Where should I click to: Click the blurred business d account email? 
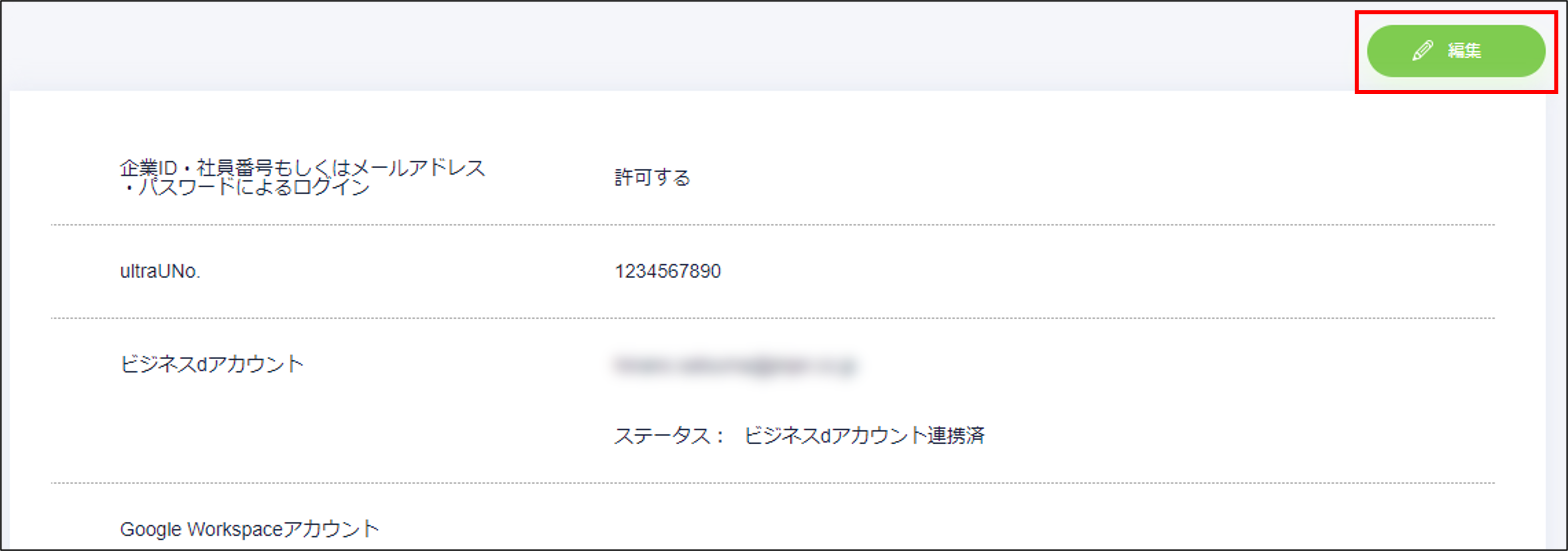coord(735,365)
